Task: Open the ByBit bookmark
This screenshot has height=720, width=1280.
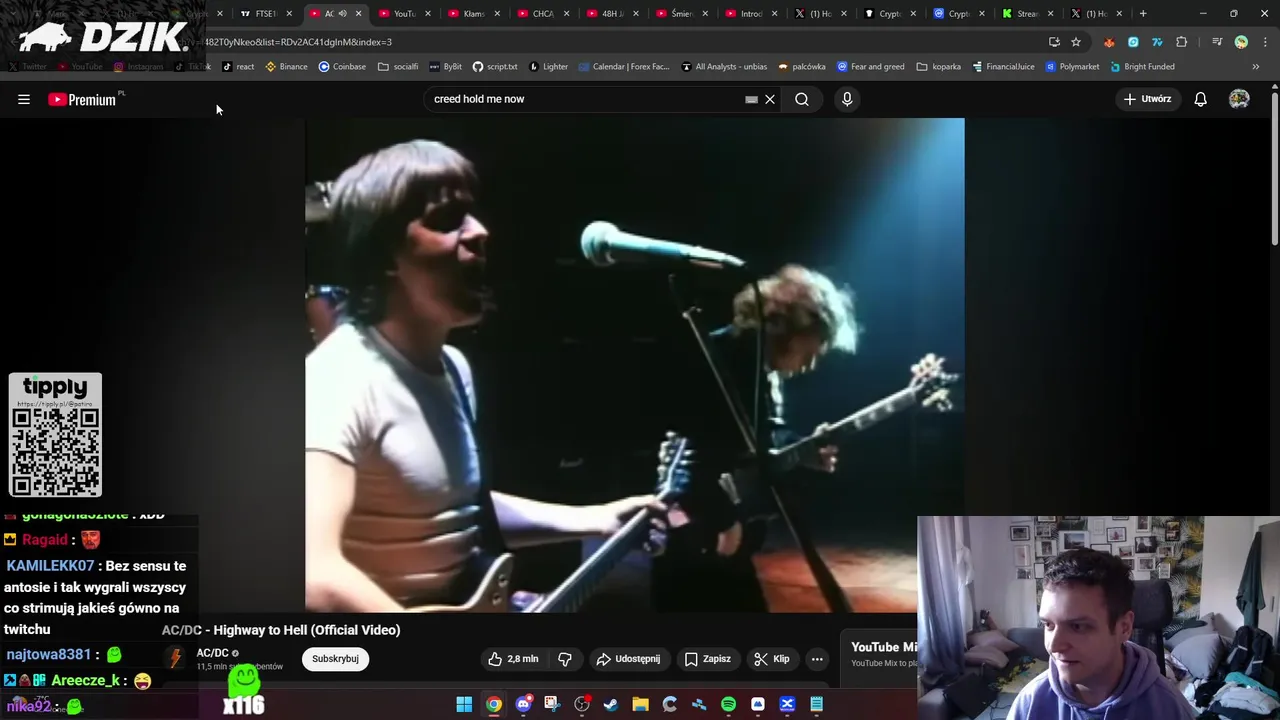Action: pyautogui.click(x=445, y=67)
